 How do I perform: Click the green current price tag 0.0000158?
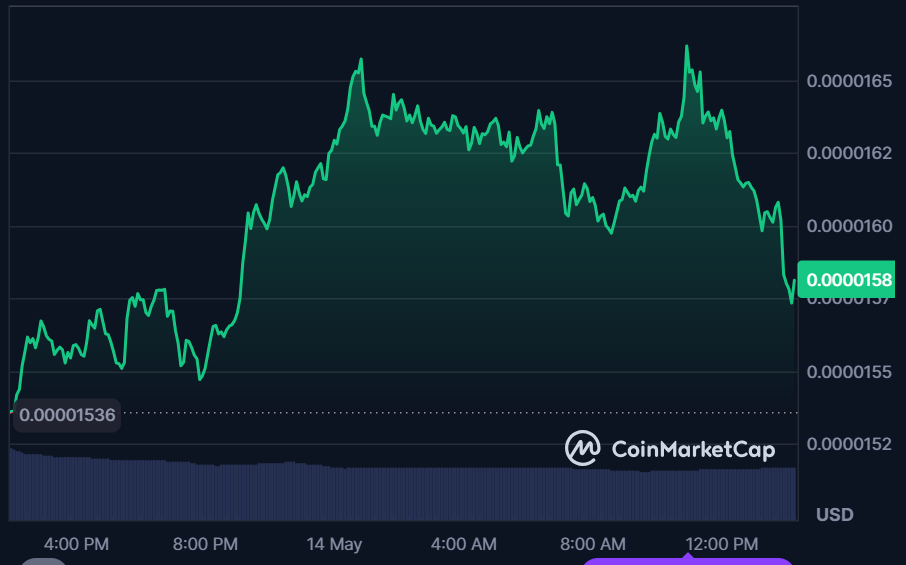pos(849,279)
